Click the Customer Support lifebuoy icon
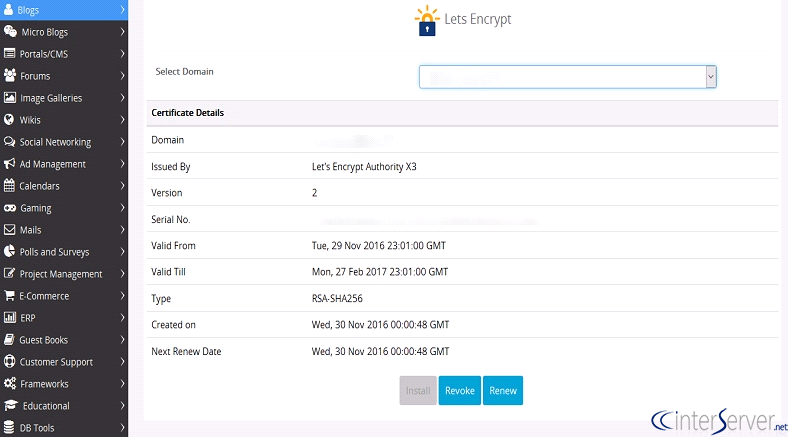Viewport: 788px width, 437px height. [x=9, y=361]
